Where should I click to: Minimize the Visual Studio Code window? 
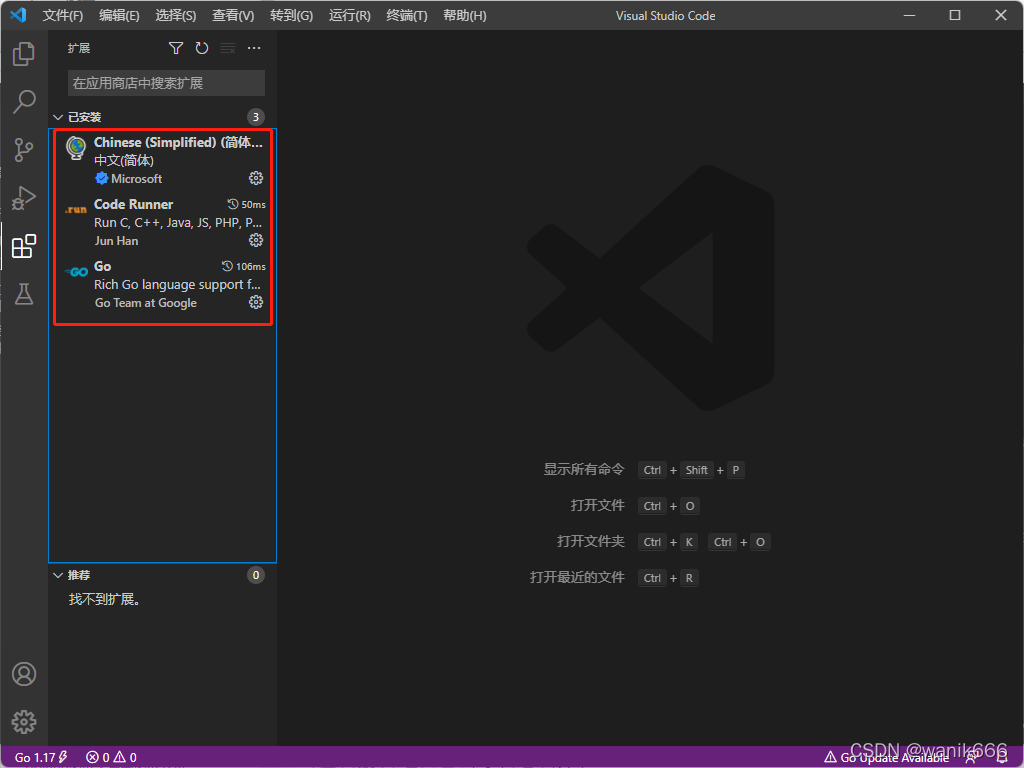[x=909, y=15]
